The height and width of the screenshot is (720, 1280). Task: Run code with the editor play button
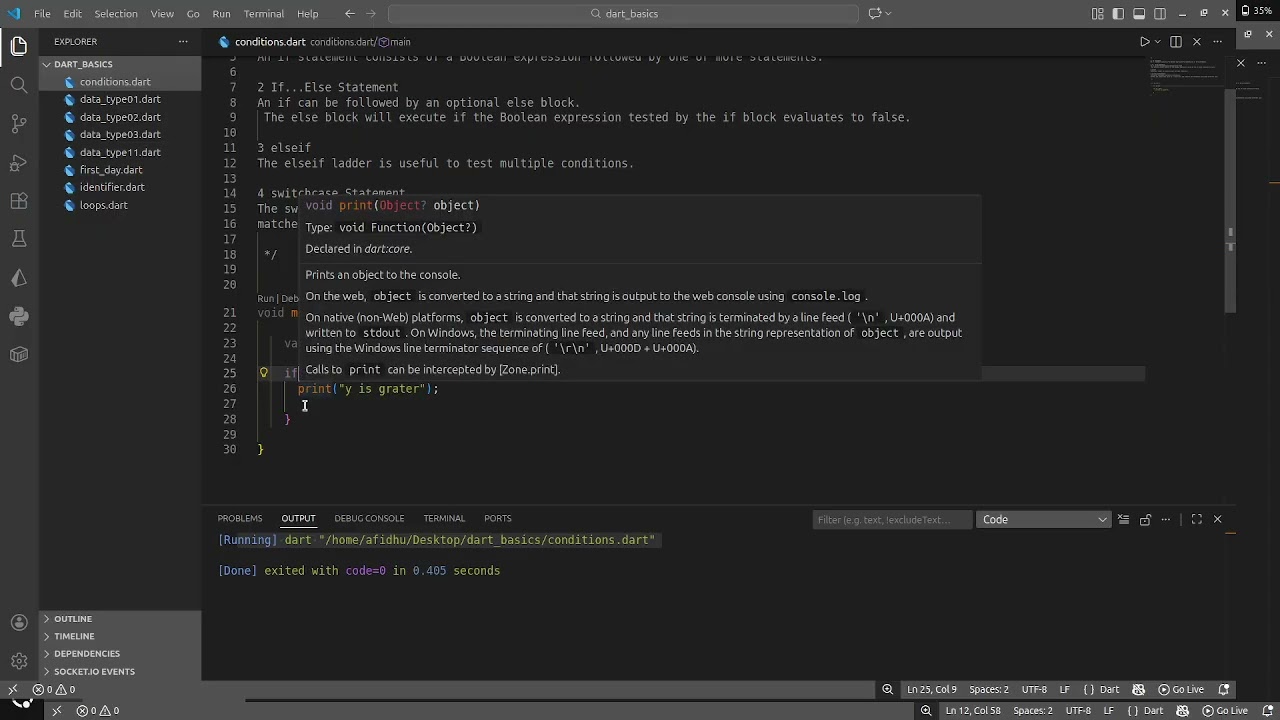(x=1145, y=42)
